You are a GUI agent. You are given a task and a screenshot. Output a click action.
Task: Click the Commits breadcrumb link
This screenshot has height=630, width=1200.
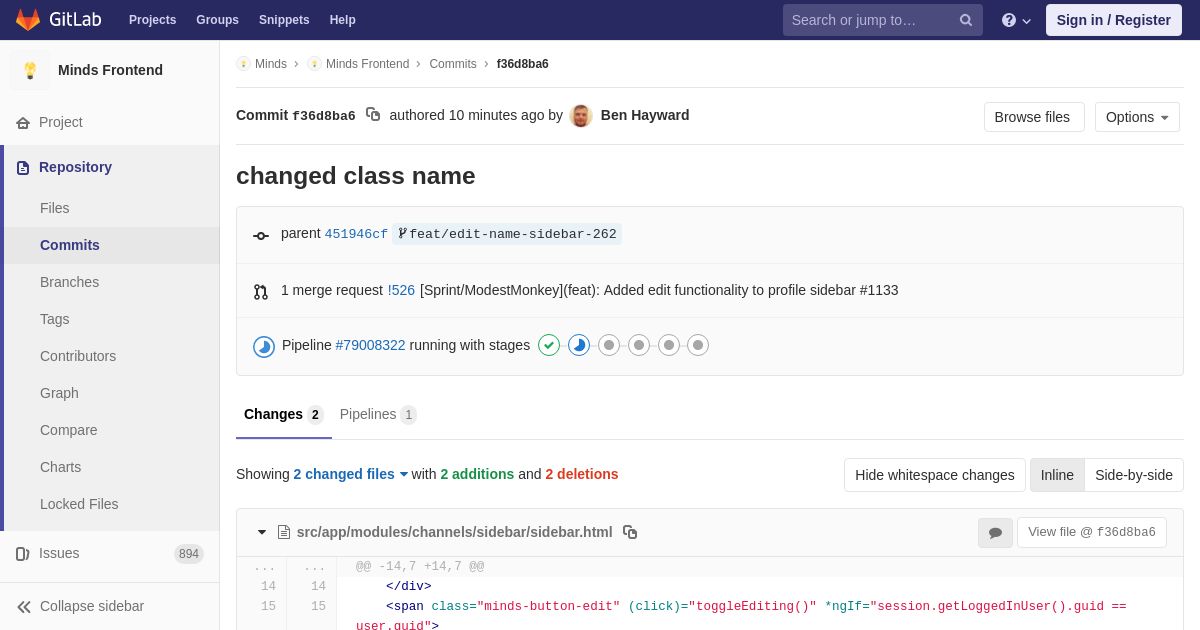453,64
